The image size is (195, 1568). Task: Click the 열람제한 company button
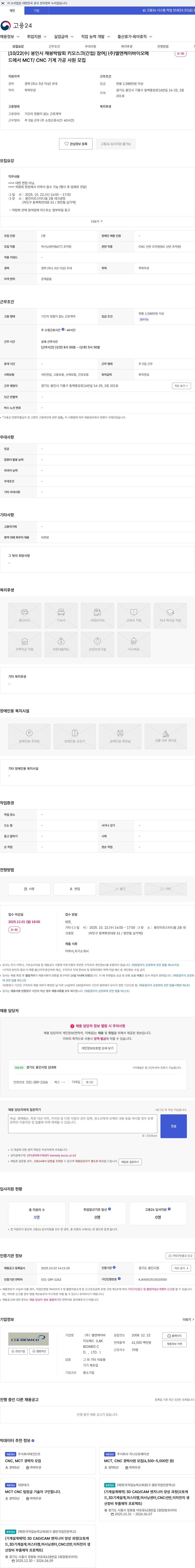click(x=39, y=1351)
